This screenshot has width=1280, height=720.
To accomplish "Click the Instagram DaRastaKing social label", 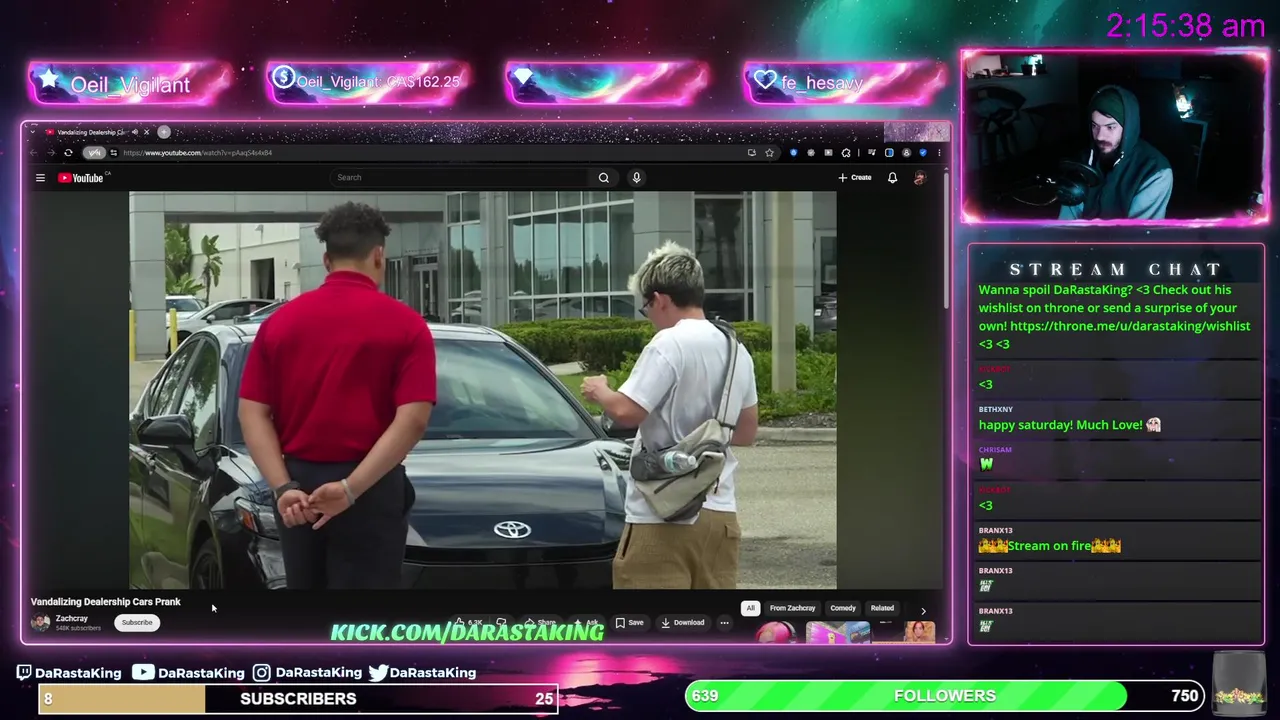I will click(x=307, y=673).
